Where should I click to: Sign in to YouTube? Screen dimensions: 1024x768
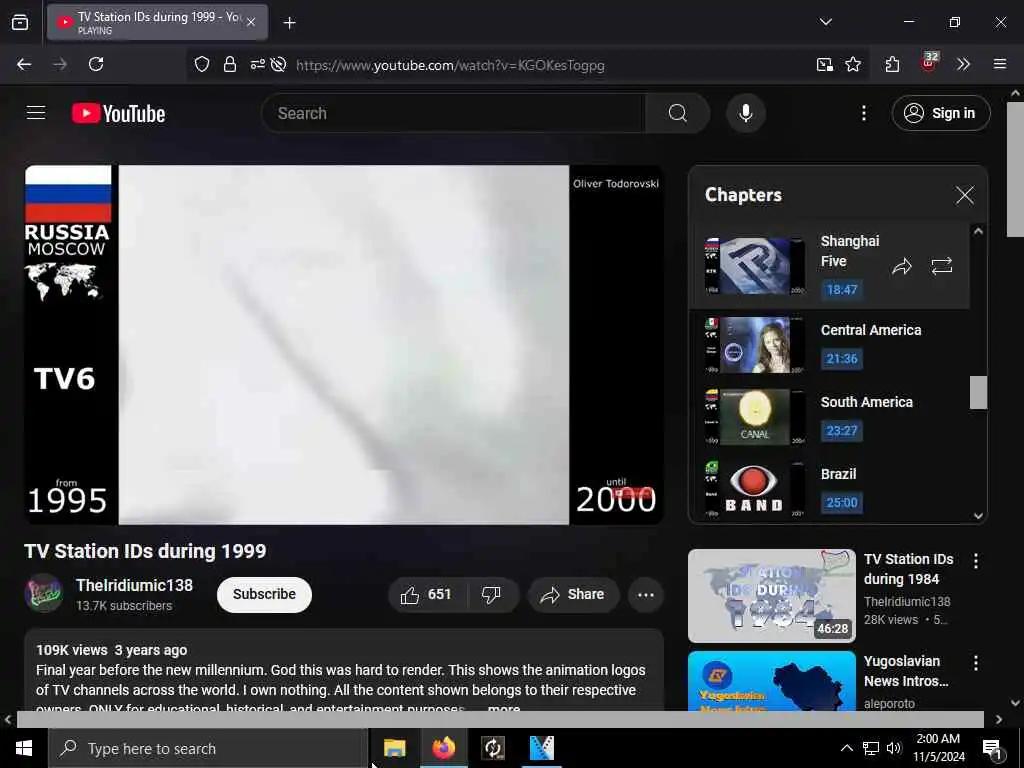click(x=940, y=113)
